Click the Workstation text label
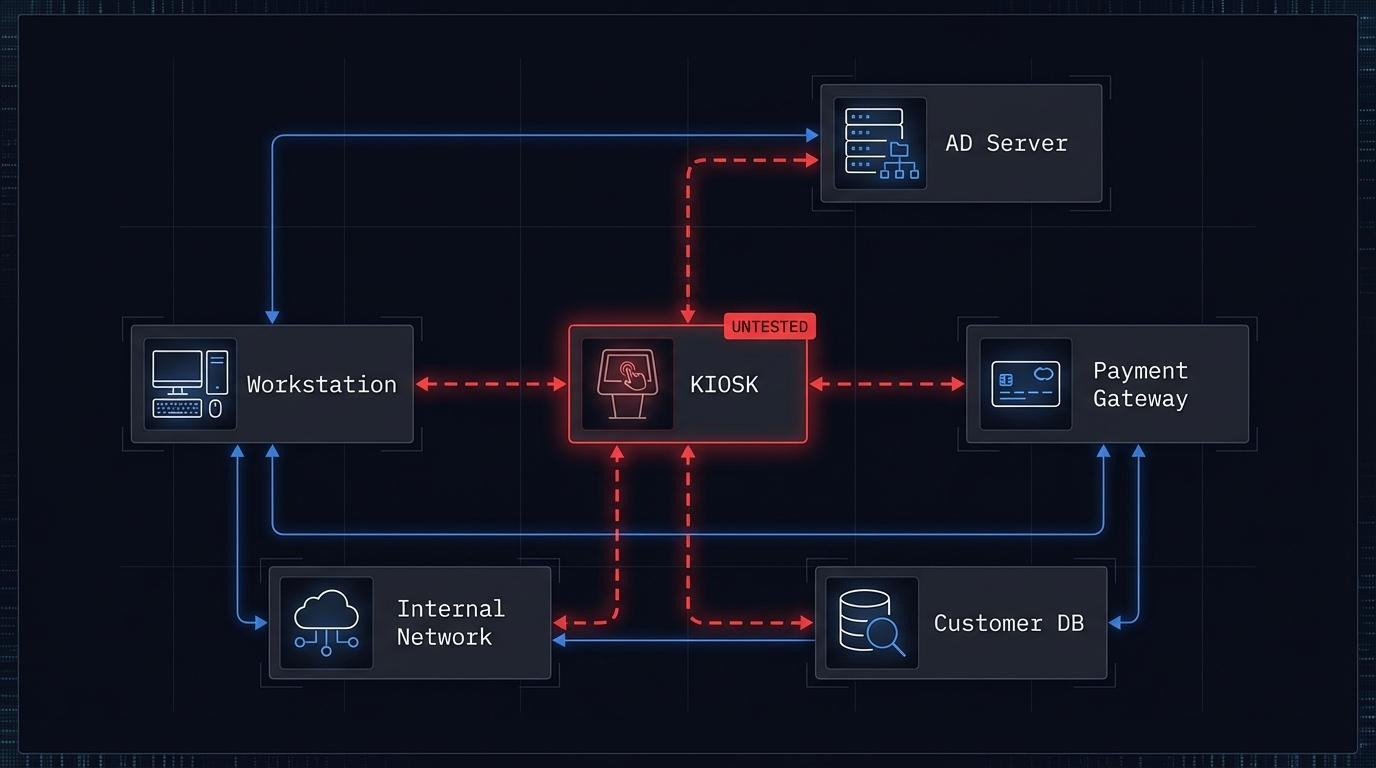This screenshot has height=768, width=1376. tap(321, 383)
